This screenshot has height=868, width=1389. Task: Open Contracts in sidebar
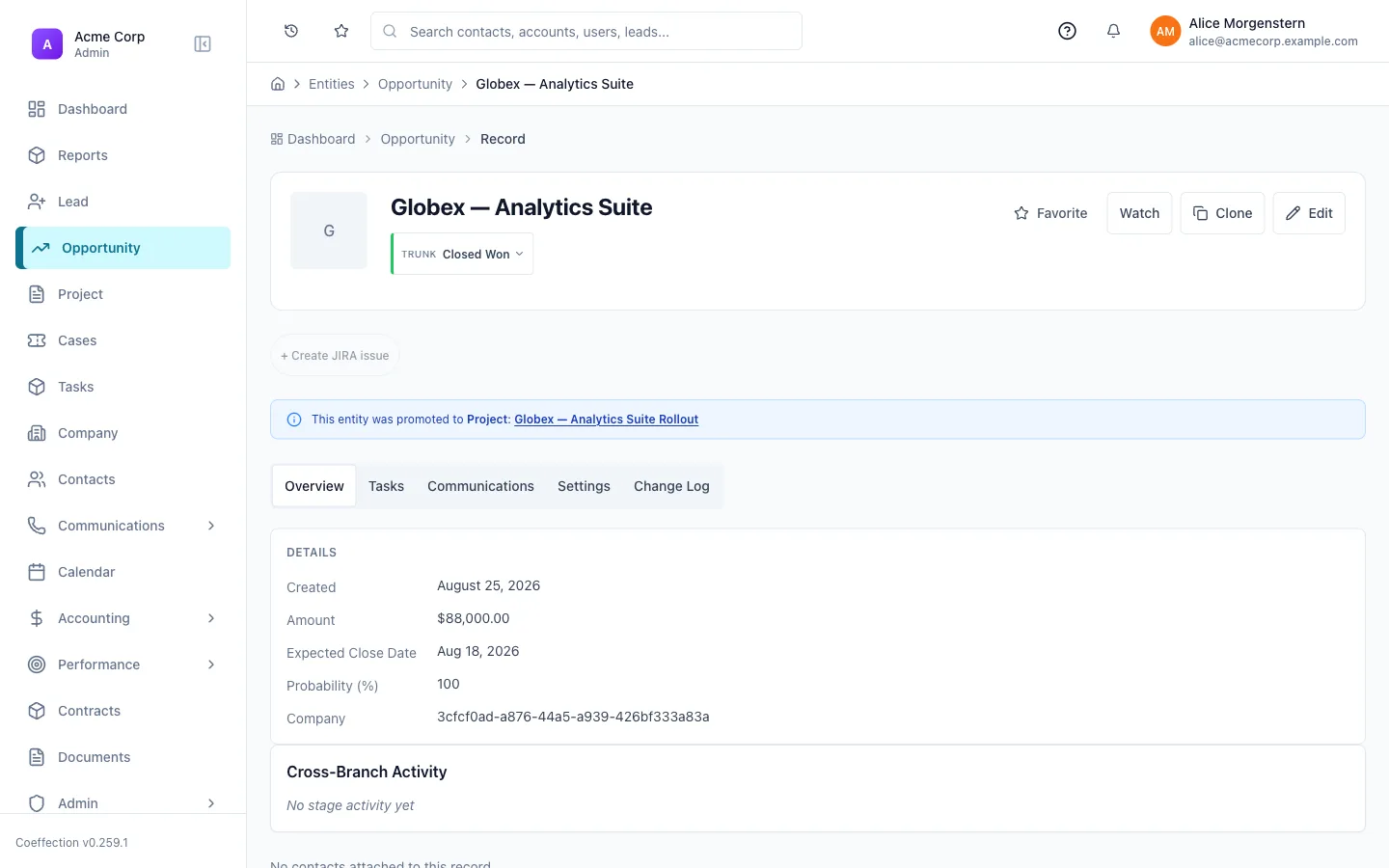[123, 711]
